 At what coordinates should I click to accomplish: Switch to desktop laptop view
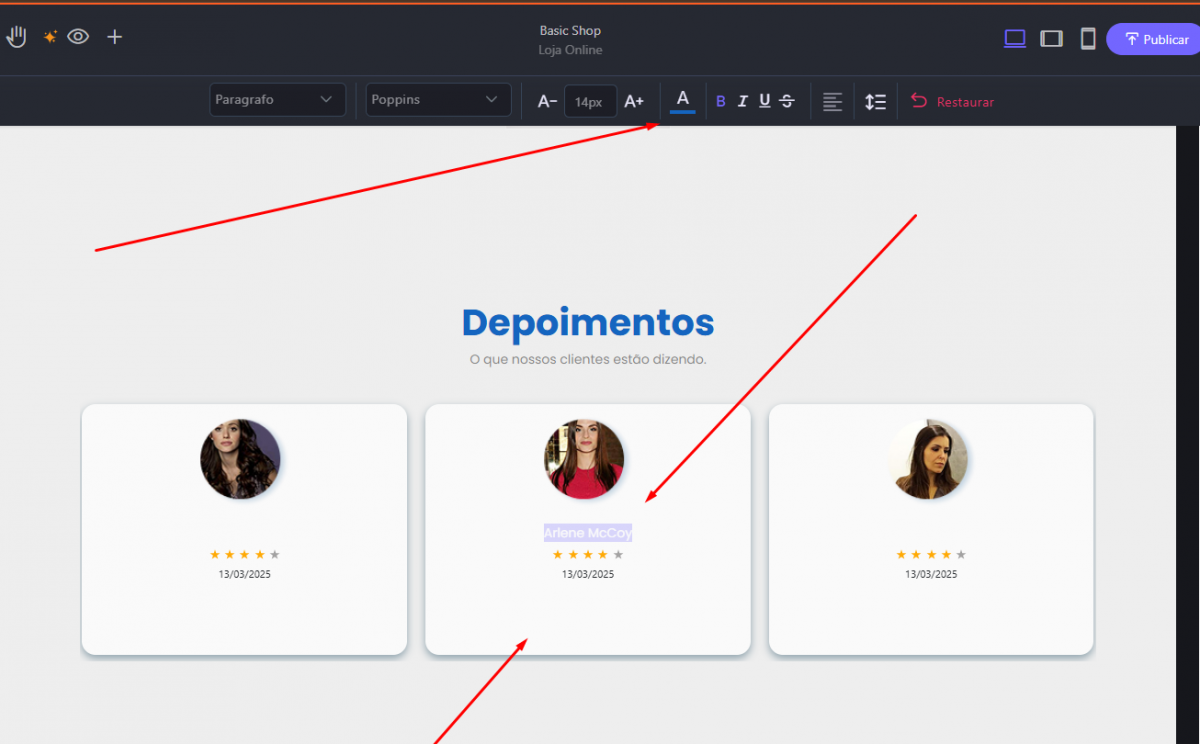[x=1015, y=39]
